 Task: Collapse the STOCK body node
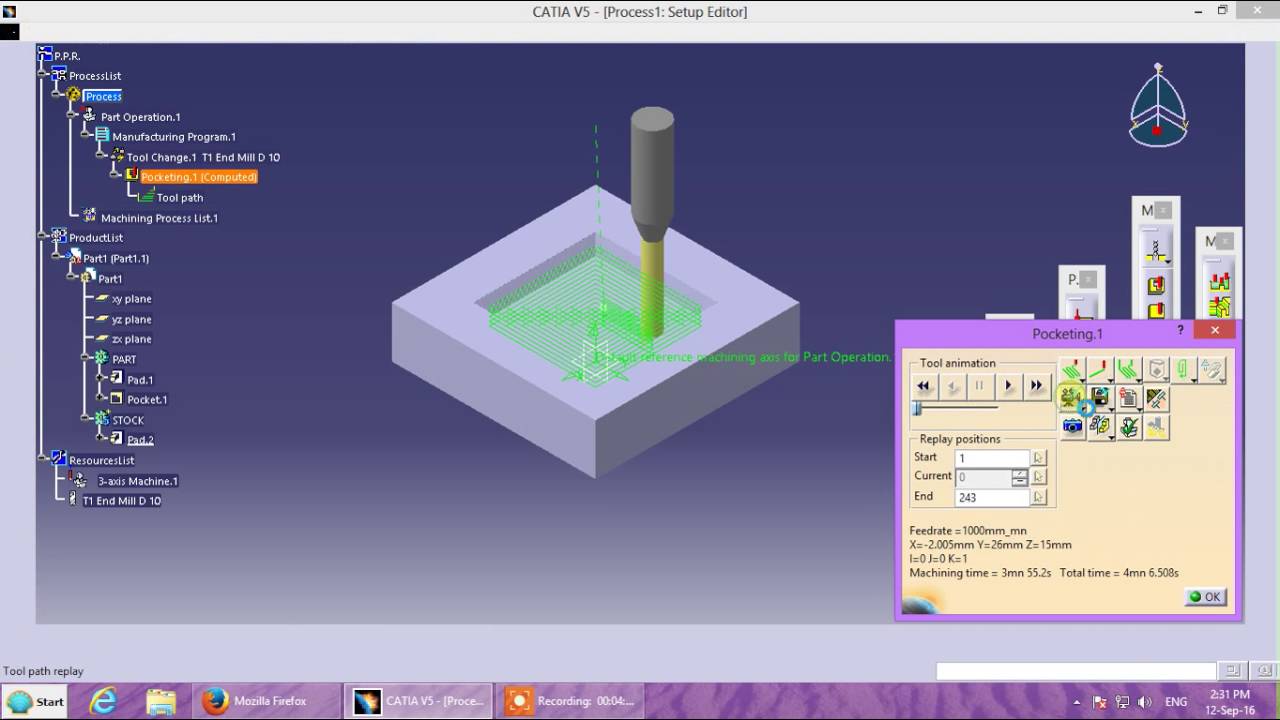pyautogui.click(x=86, y=419)
